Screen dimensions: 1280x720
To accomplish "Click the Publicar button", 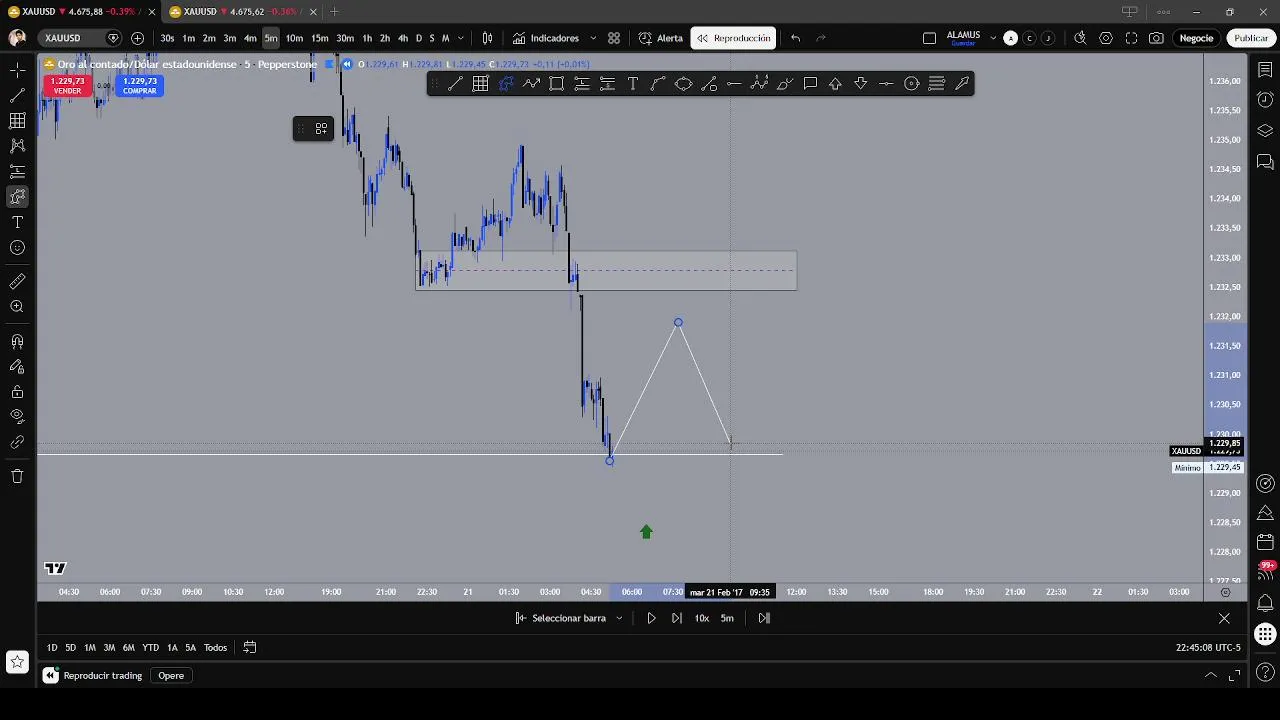I will click(1251, 38).
